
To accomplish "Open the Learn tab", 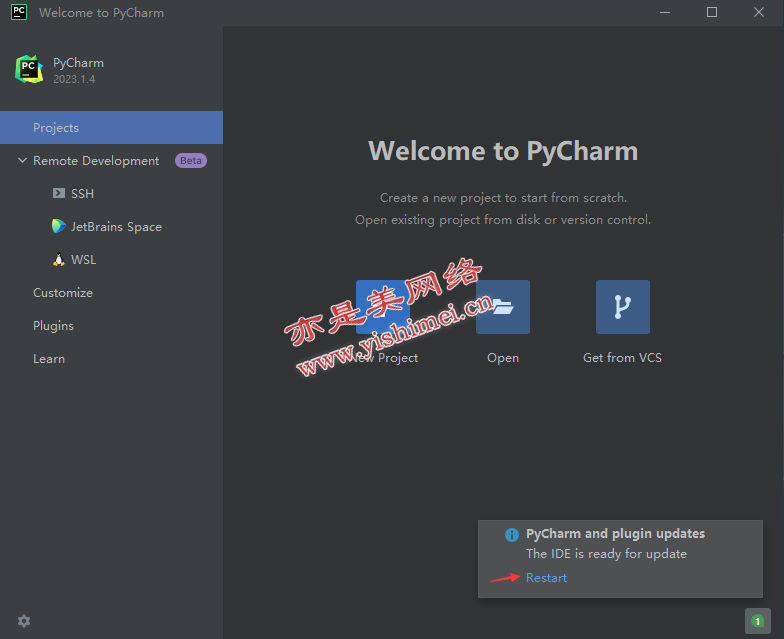I will (49, 359).
